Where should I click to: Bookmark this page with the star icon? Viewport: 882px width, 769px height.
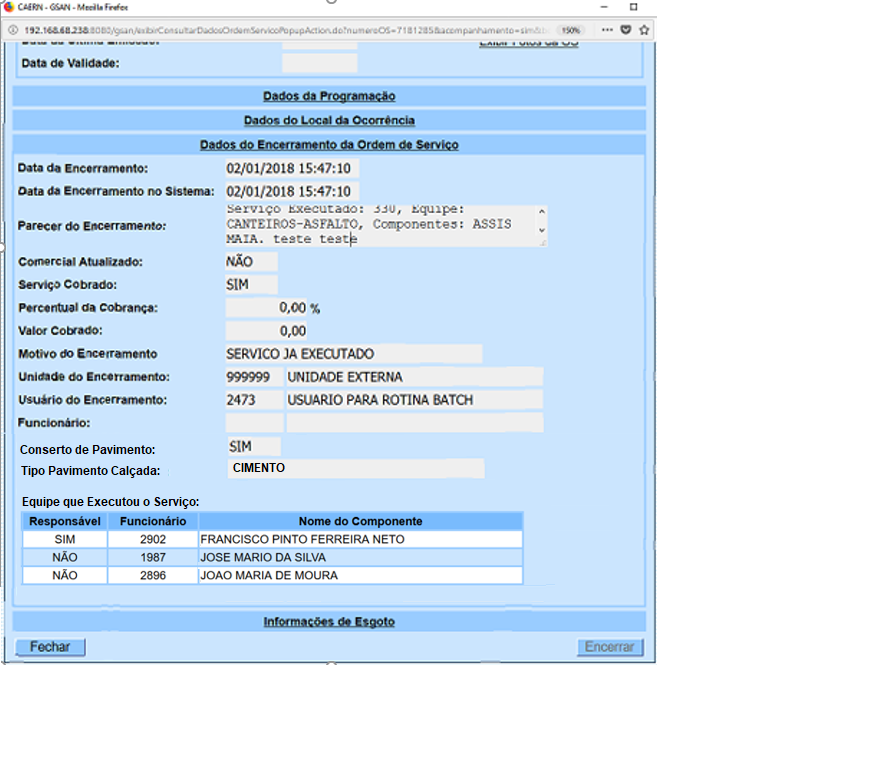coord(643,30)
